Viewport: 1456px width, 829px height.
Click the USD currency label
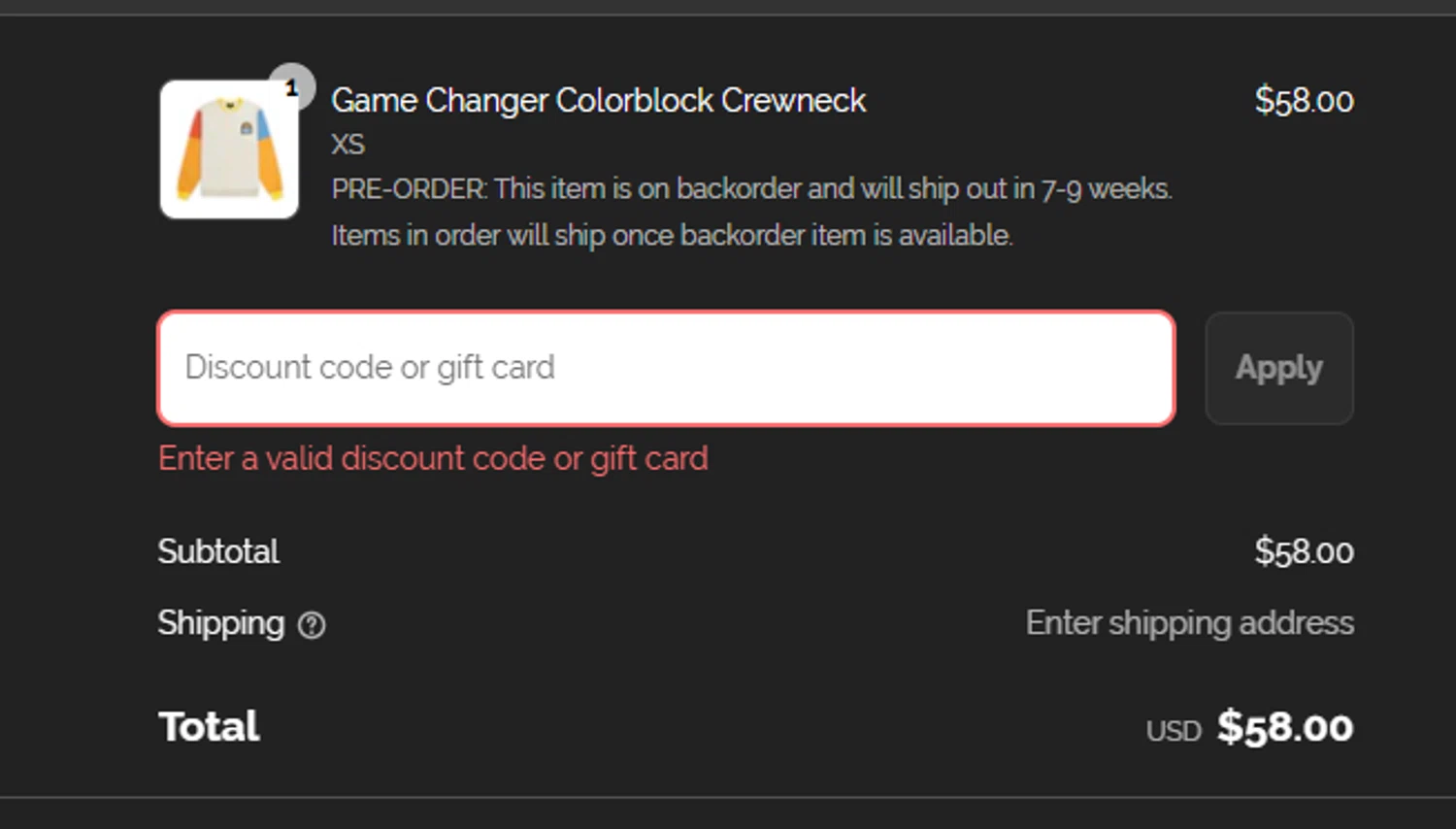pyautogui.click(x=1174, y=731)
